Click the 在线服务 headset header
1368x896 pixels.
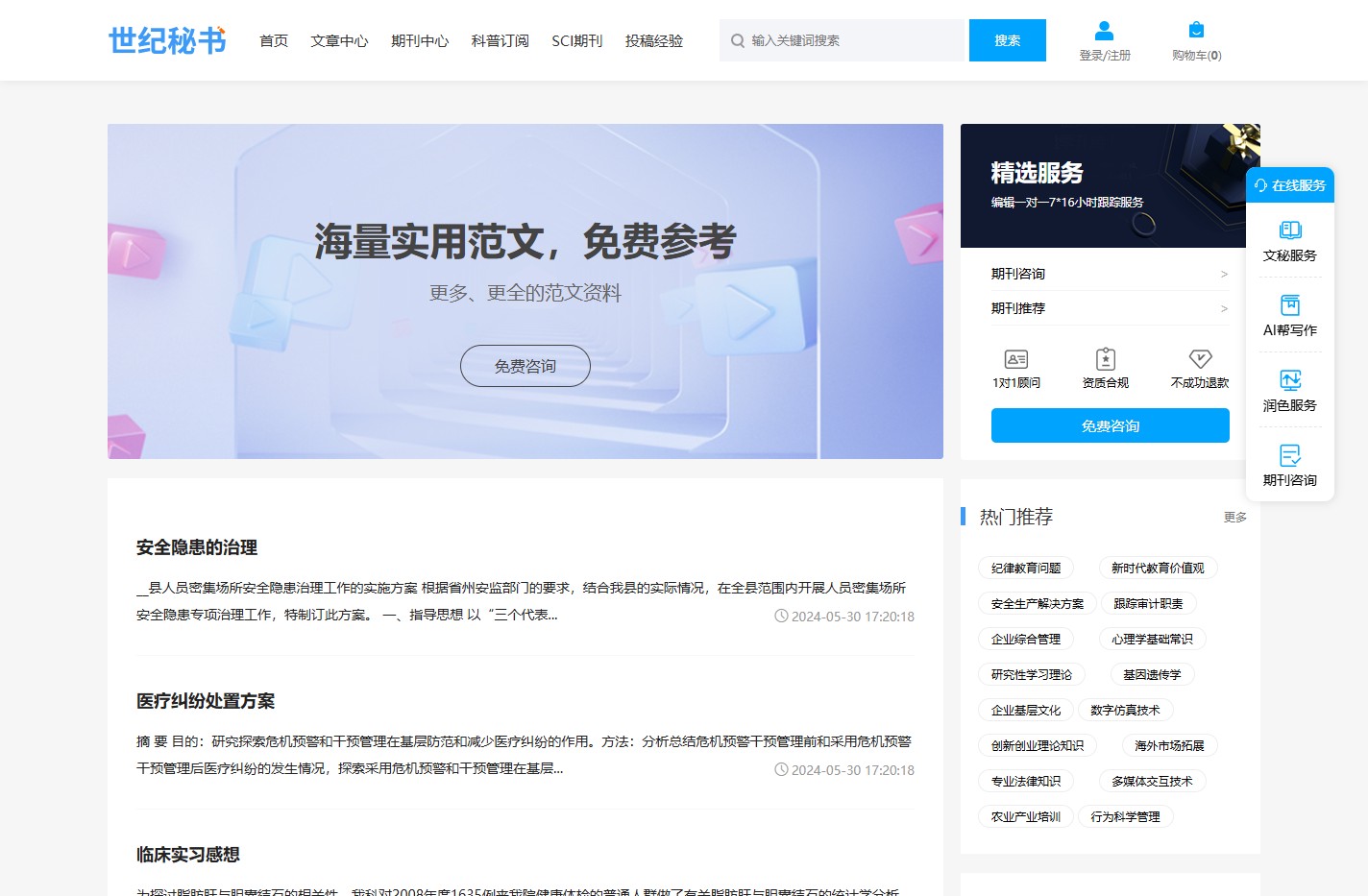tap(1290, 184)
